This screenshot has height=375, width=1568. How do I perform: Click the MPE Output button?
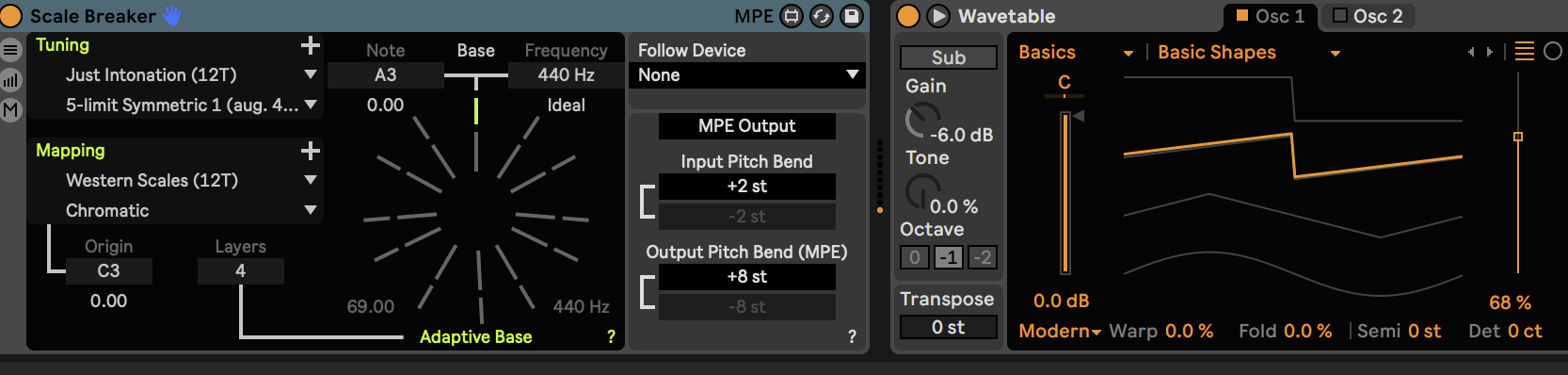[747, 126]
